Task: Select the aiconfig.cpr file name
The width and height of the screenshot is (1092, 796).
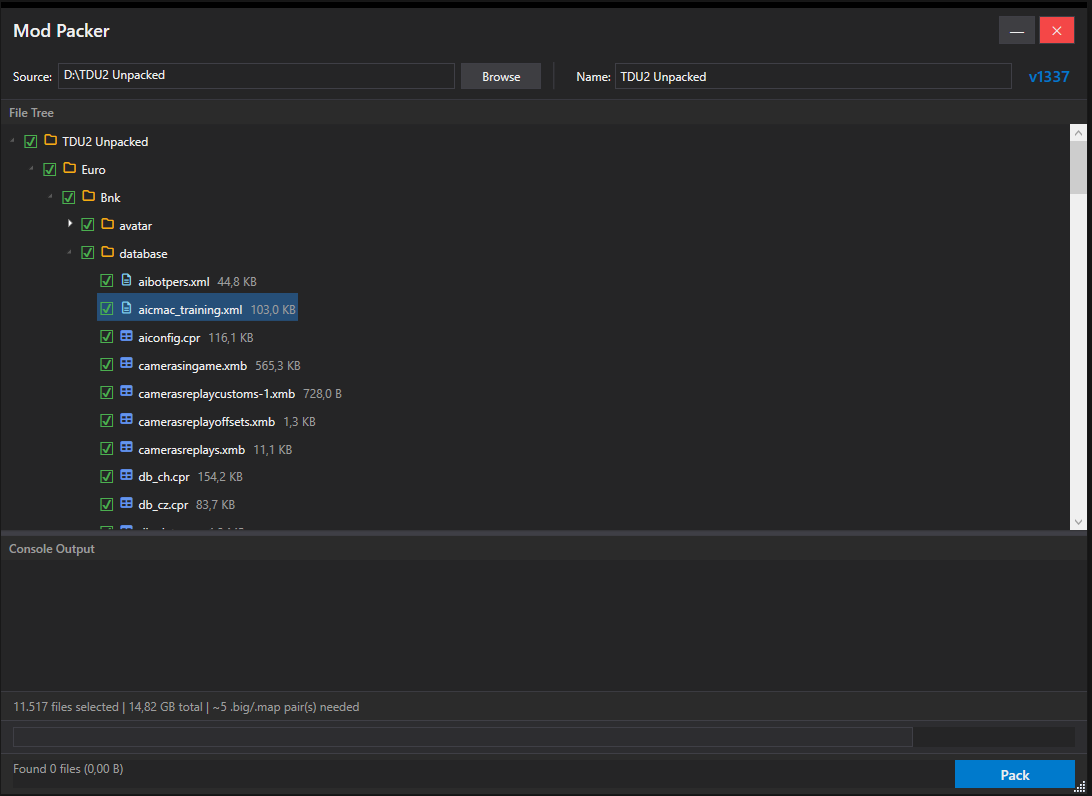Action: tap(169, 337)
